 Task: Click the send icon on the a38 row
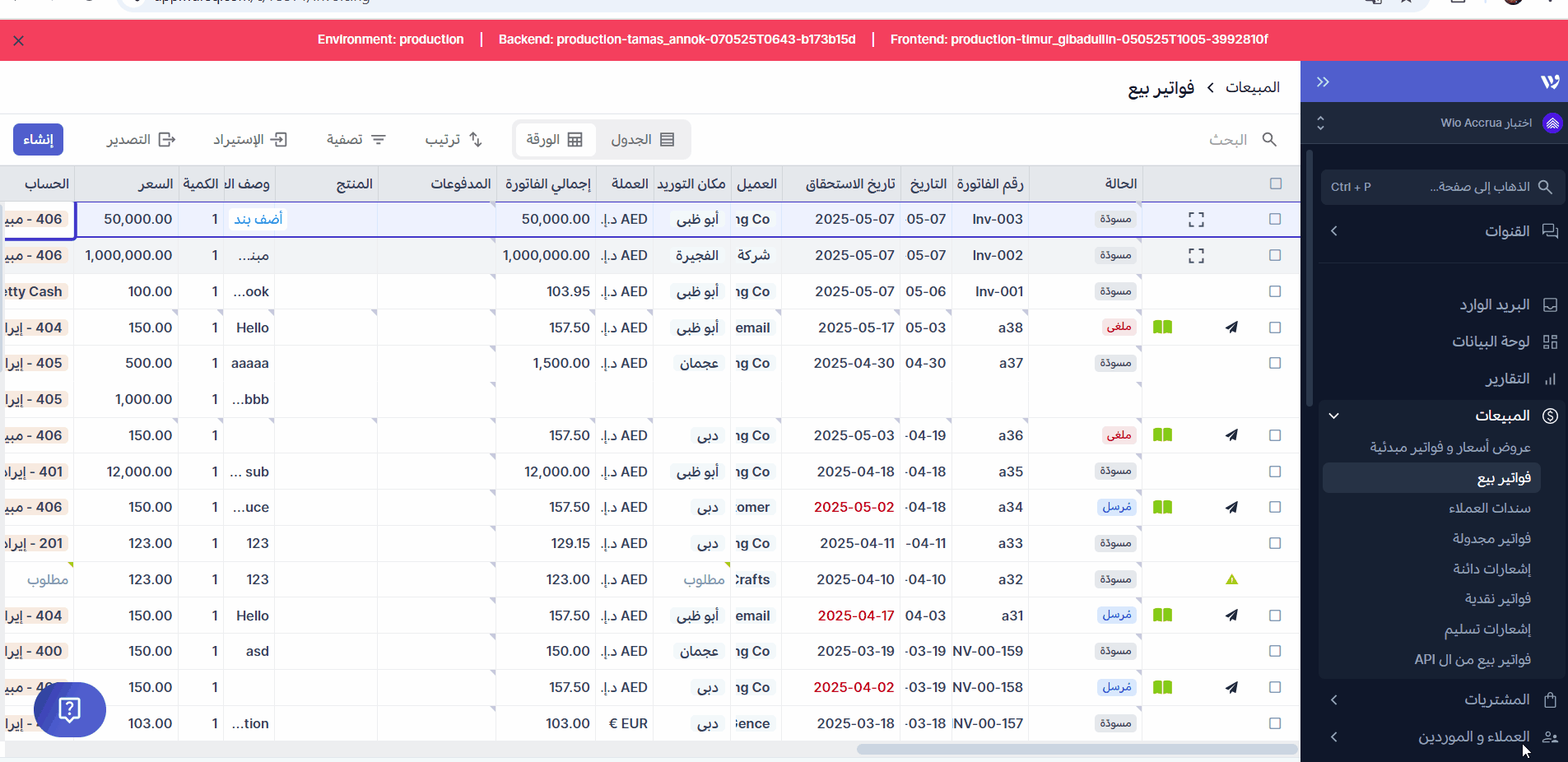click(x=1231, y=328)
